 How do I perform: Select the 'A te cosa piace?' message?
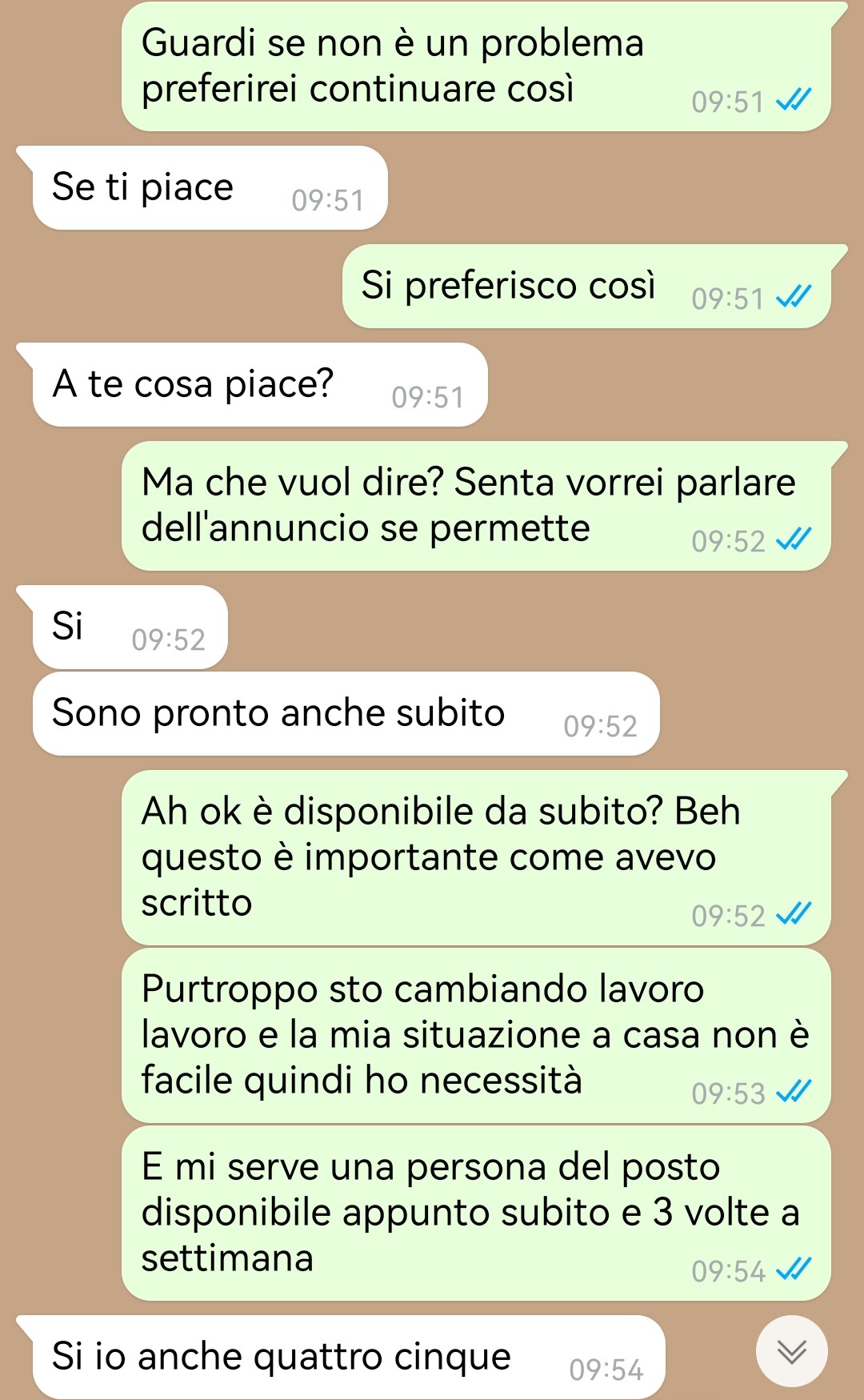260,385
